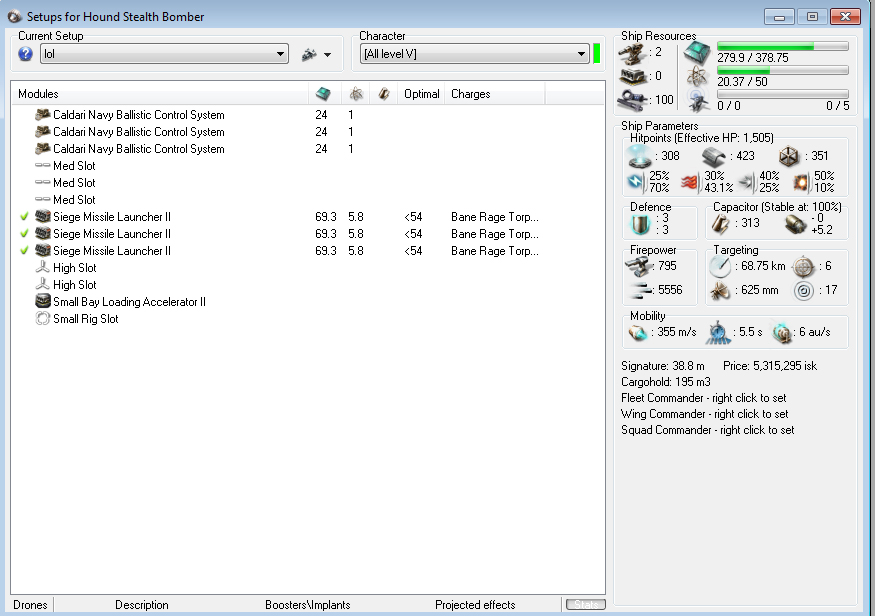Click the powergrid column header icon
This screenshot has height=616, width=875.
pos(323,94)
